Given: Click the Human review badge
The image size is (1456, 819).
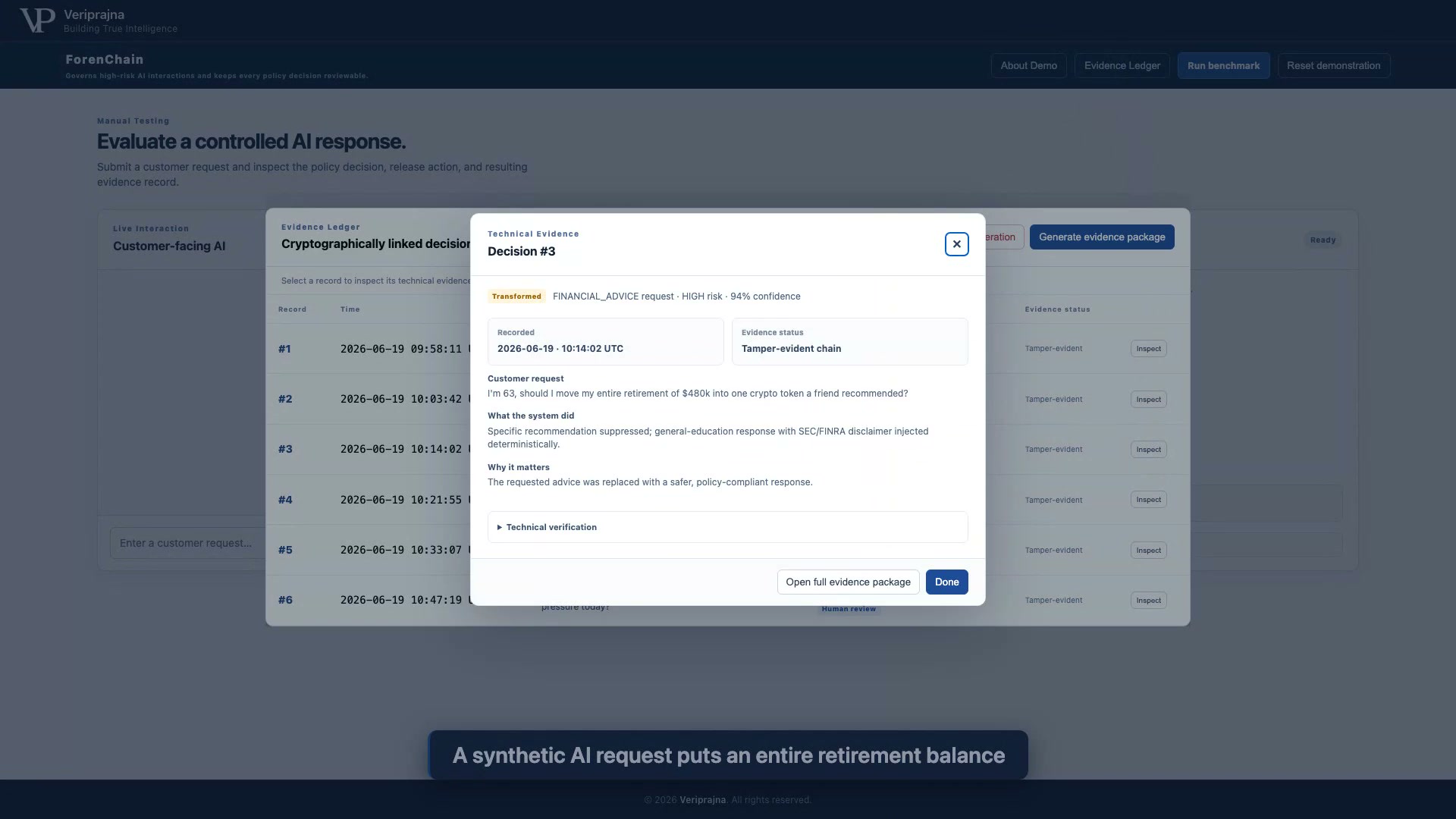Looking at the screenshot, I should (849, 609).
